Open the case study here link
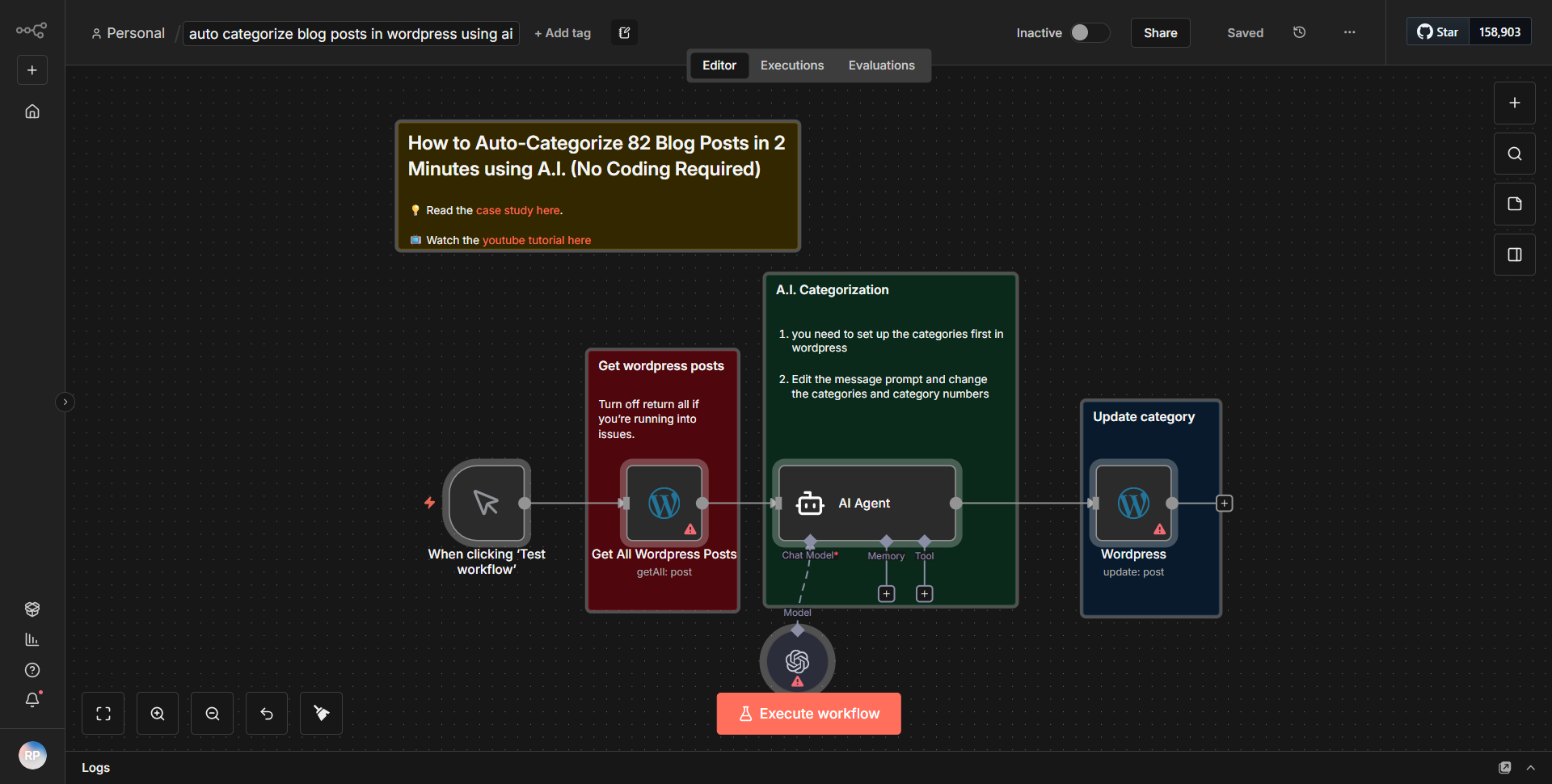 (517, 210)
